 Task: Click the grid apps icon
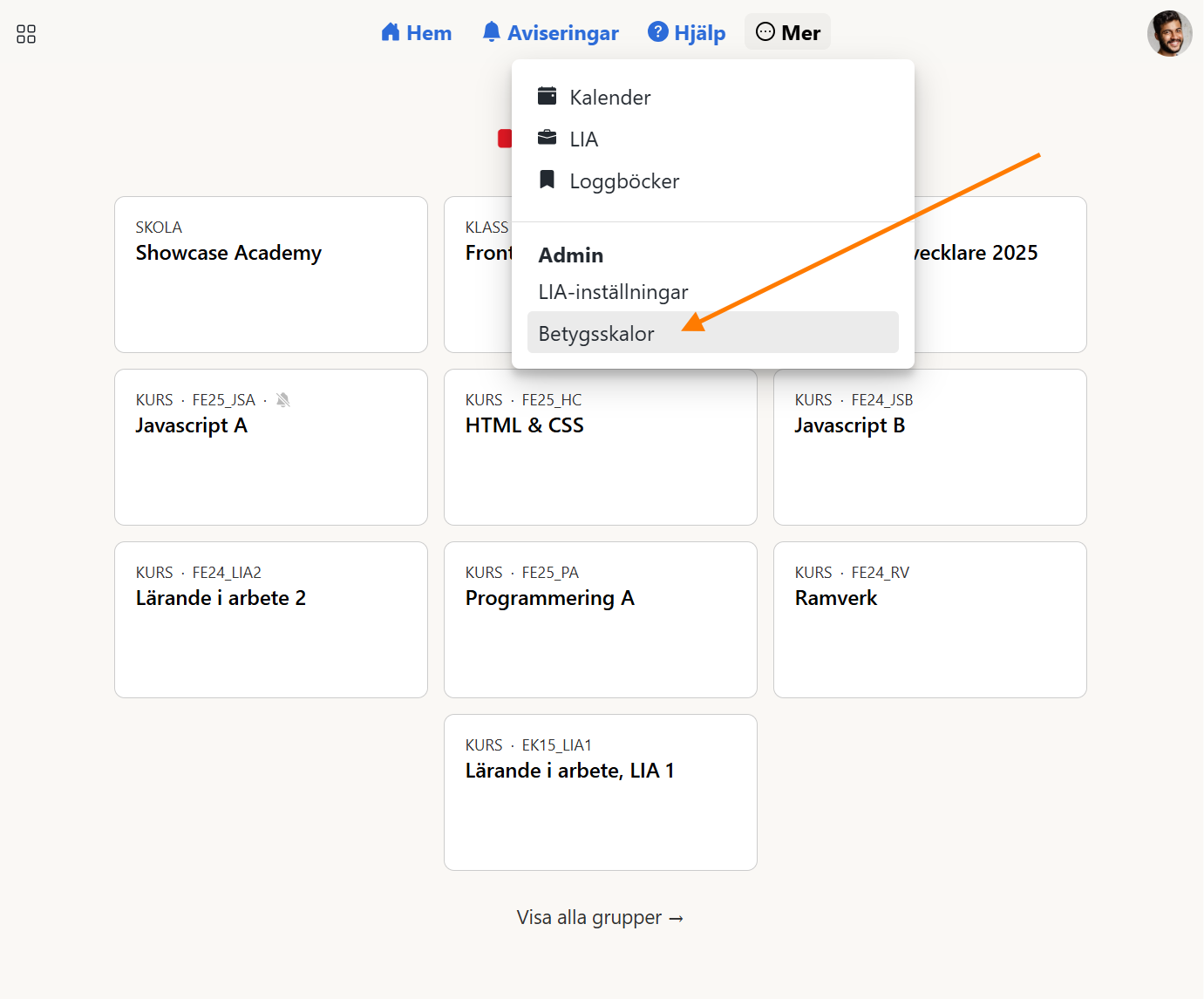tap(26, 34)
